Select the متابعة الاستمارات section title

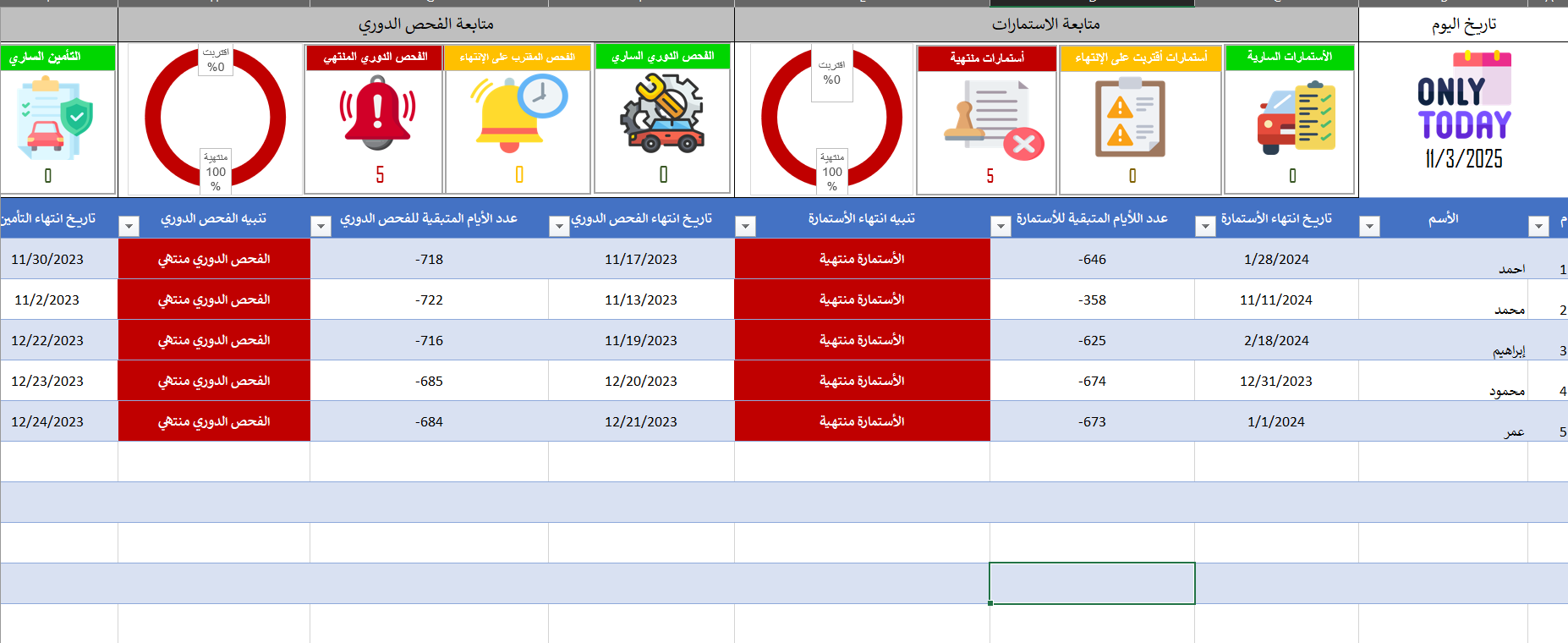1046,25
